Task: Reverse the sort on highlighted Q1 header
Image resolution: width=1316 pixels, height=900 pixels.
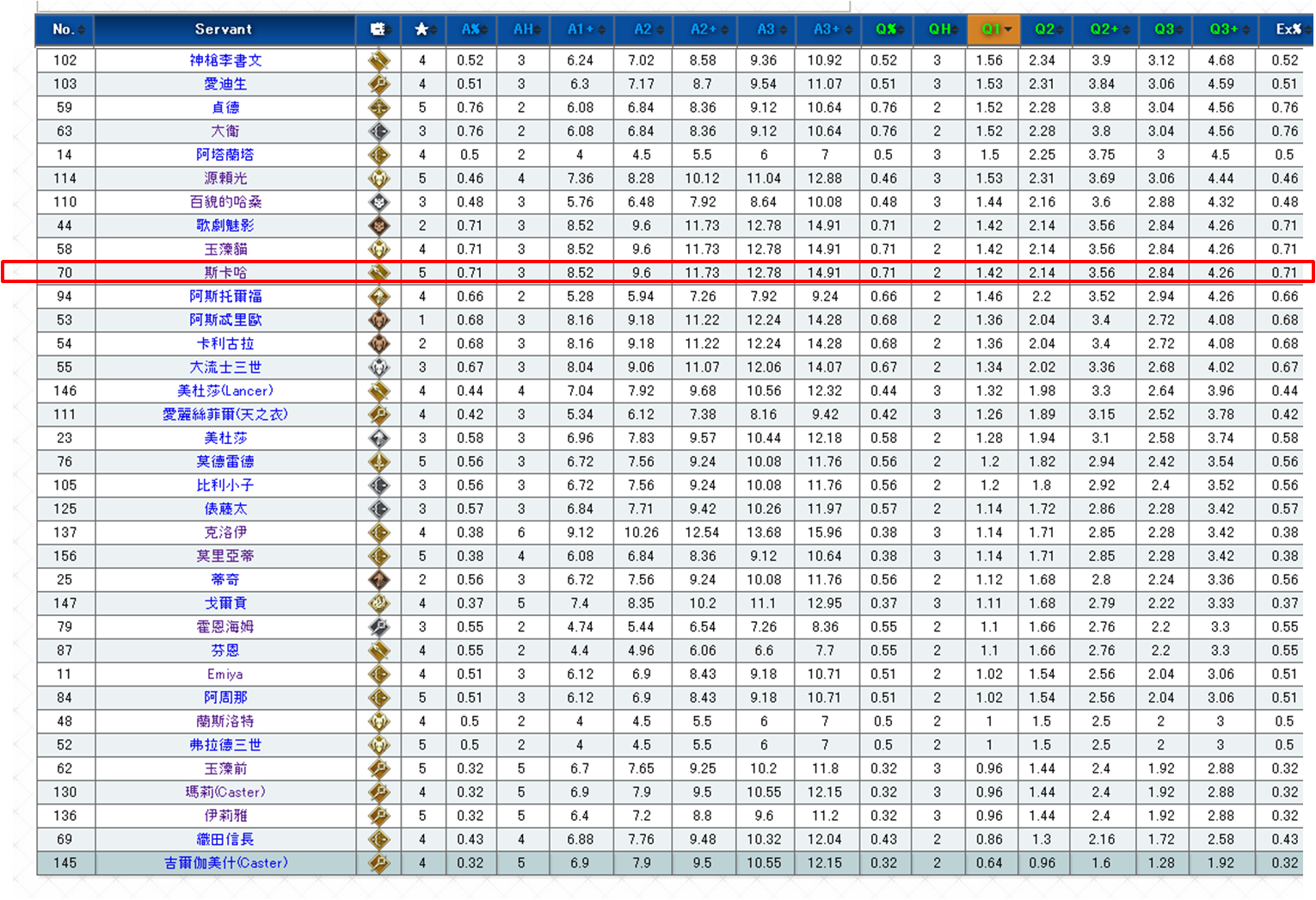Action: pos(993,29)
